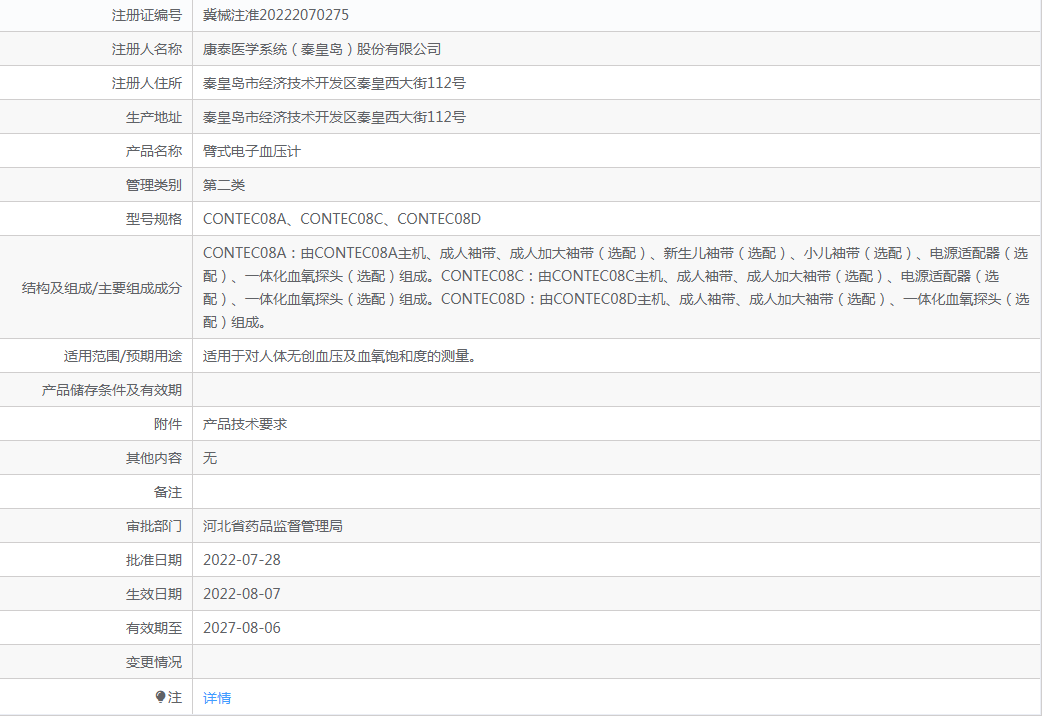
Task: Click the intended use text 适用于对人体无创血压
Action: click(339, 356)
